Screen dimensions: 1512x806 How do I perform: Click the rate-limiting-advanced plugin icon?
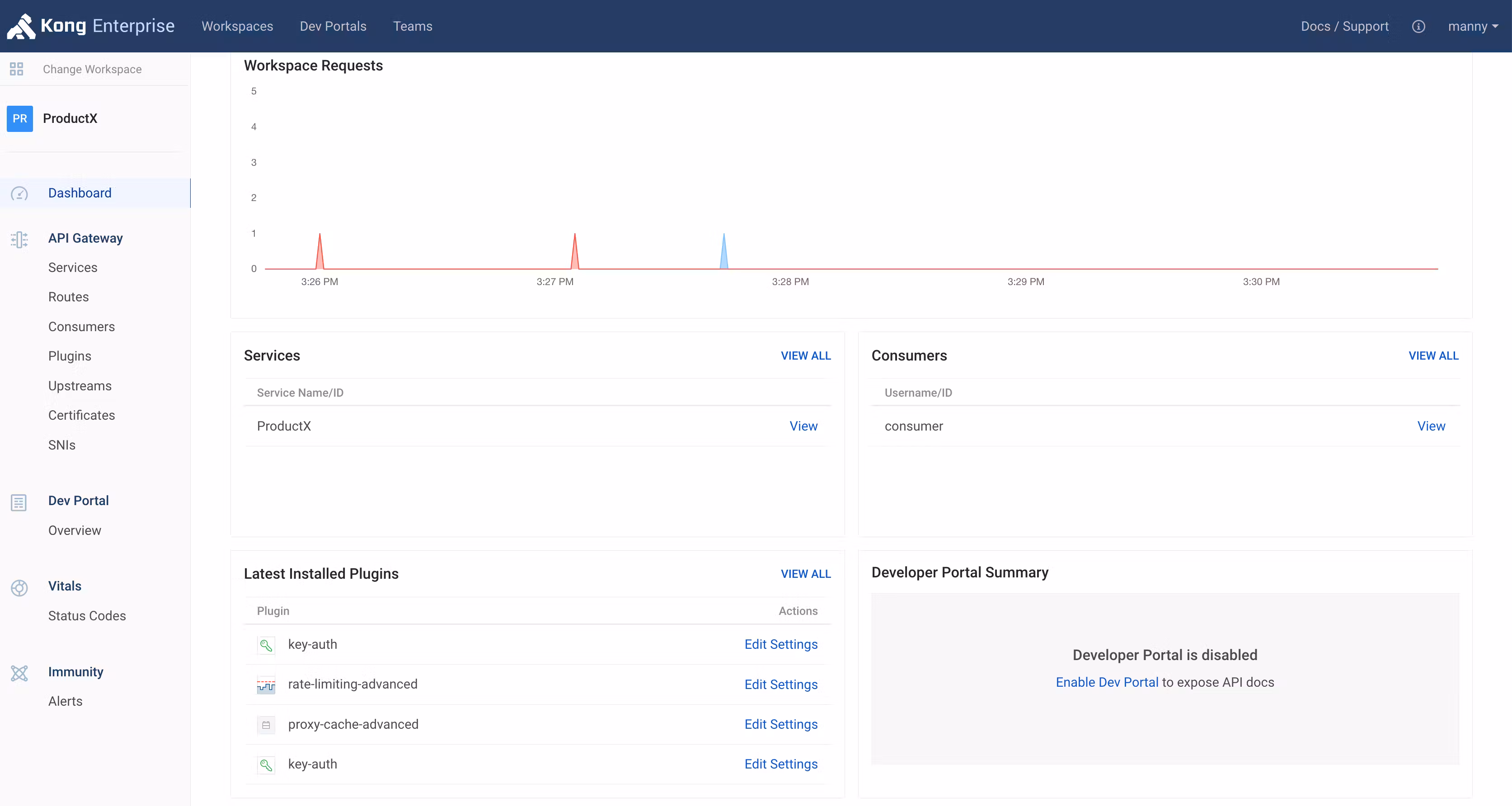click(x=266, y=684)
